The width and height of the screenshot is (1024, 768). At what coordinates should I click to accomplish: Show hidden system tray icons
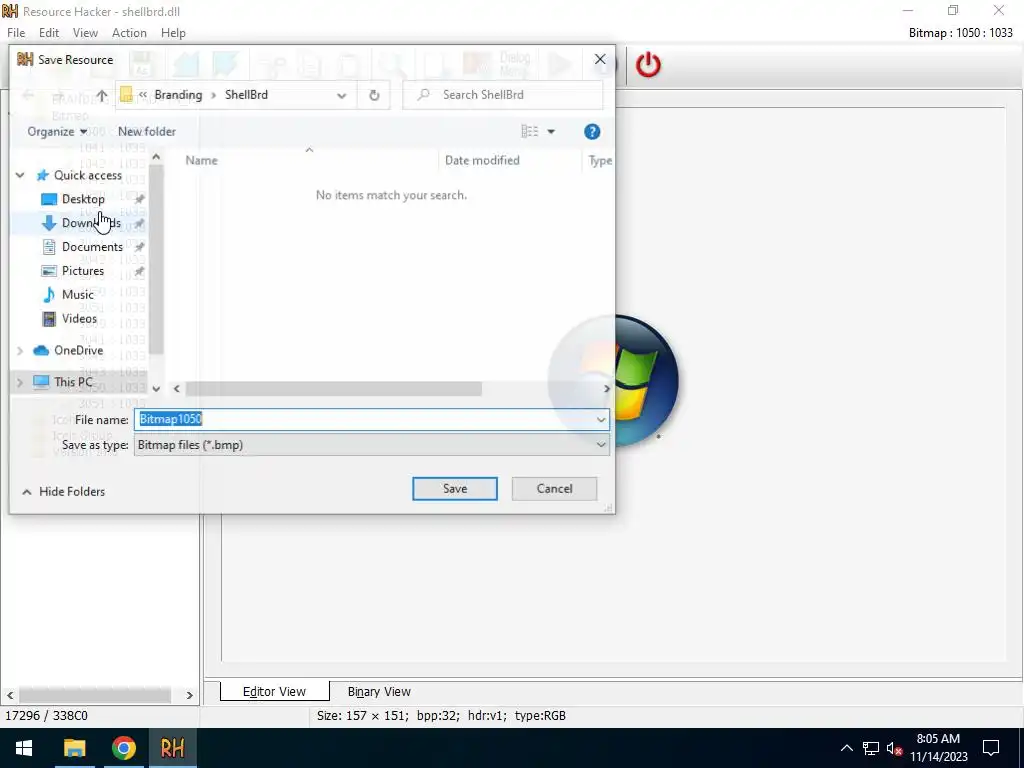[x=846, y=748]
